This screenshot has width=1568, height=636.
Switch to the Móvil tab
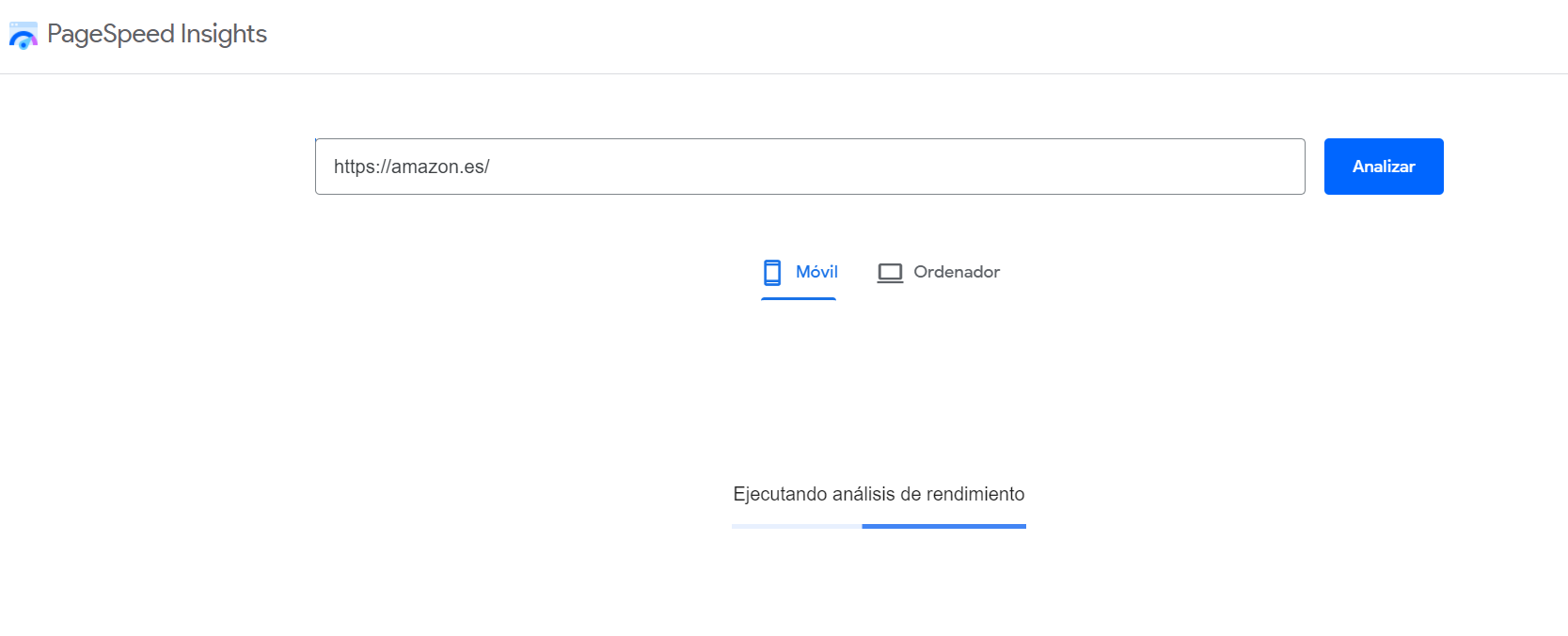pos(799,272)
